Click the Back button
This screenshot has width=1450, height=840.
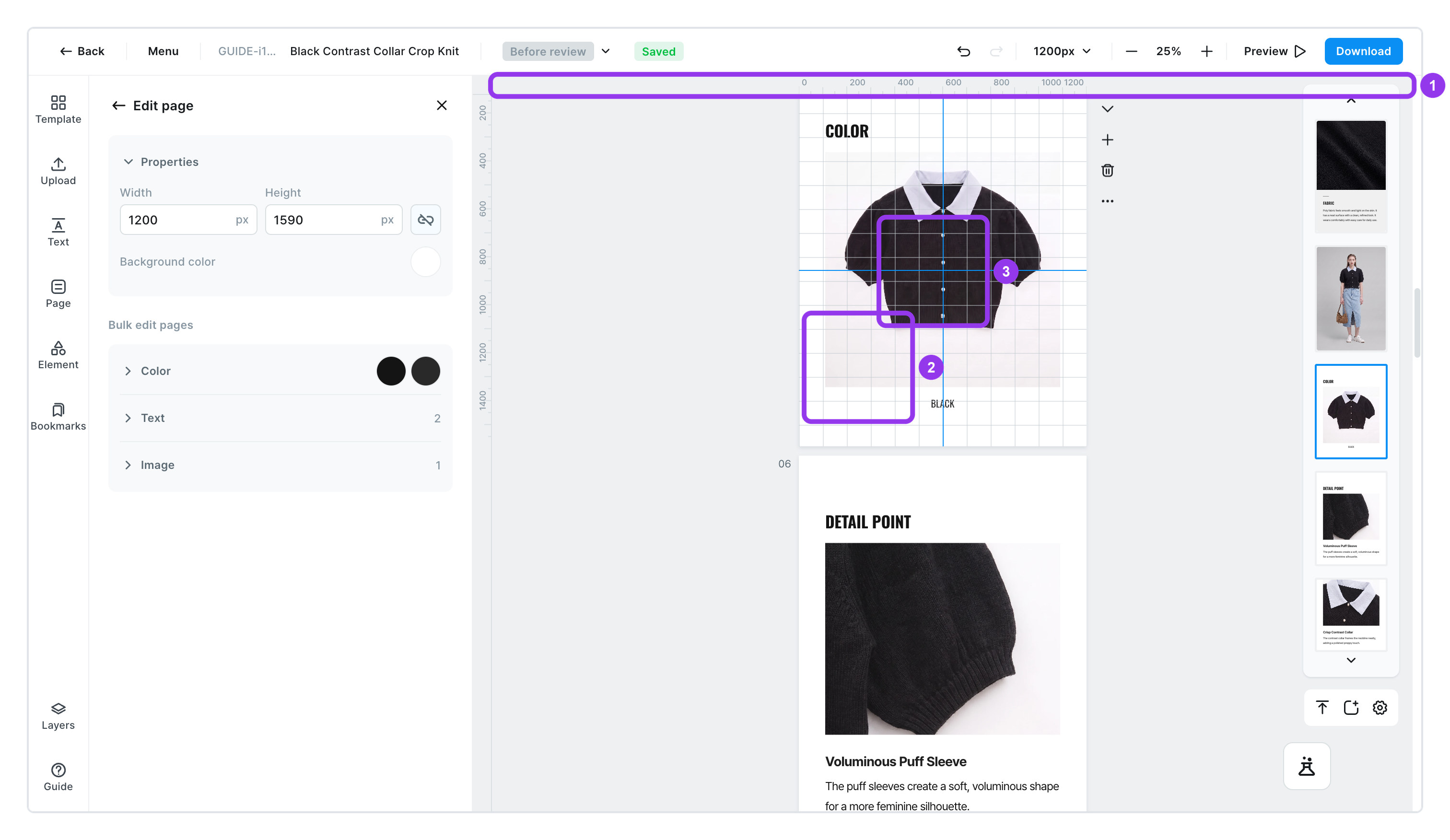pyautogui.click(x=82, y=51)
